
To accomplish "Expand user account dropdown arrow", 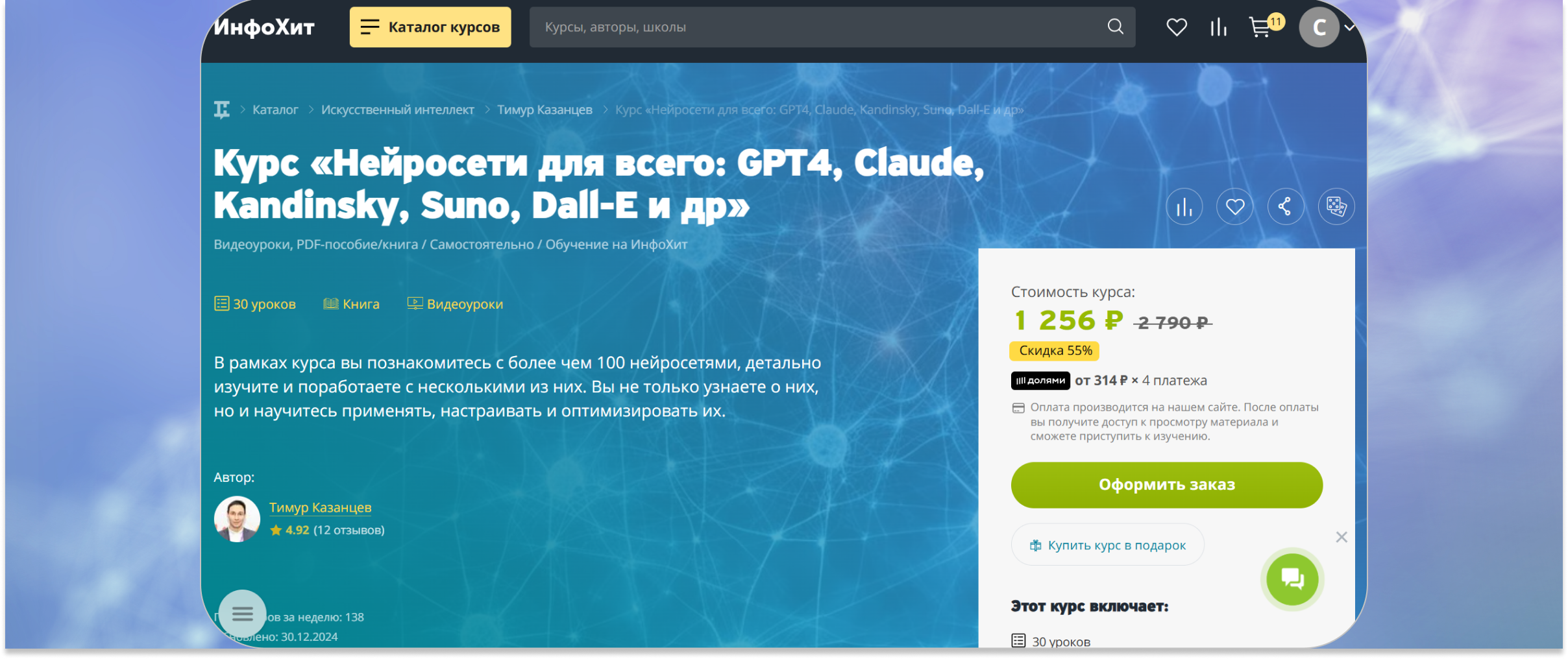I will tap(1349, 27).
